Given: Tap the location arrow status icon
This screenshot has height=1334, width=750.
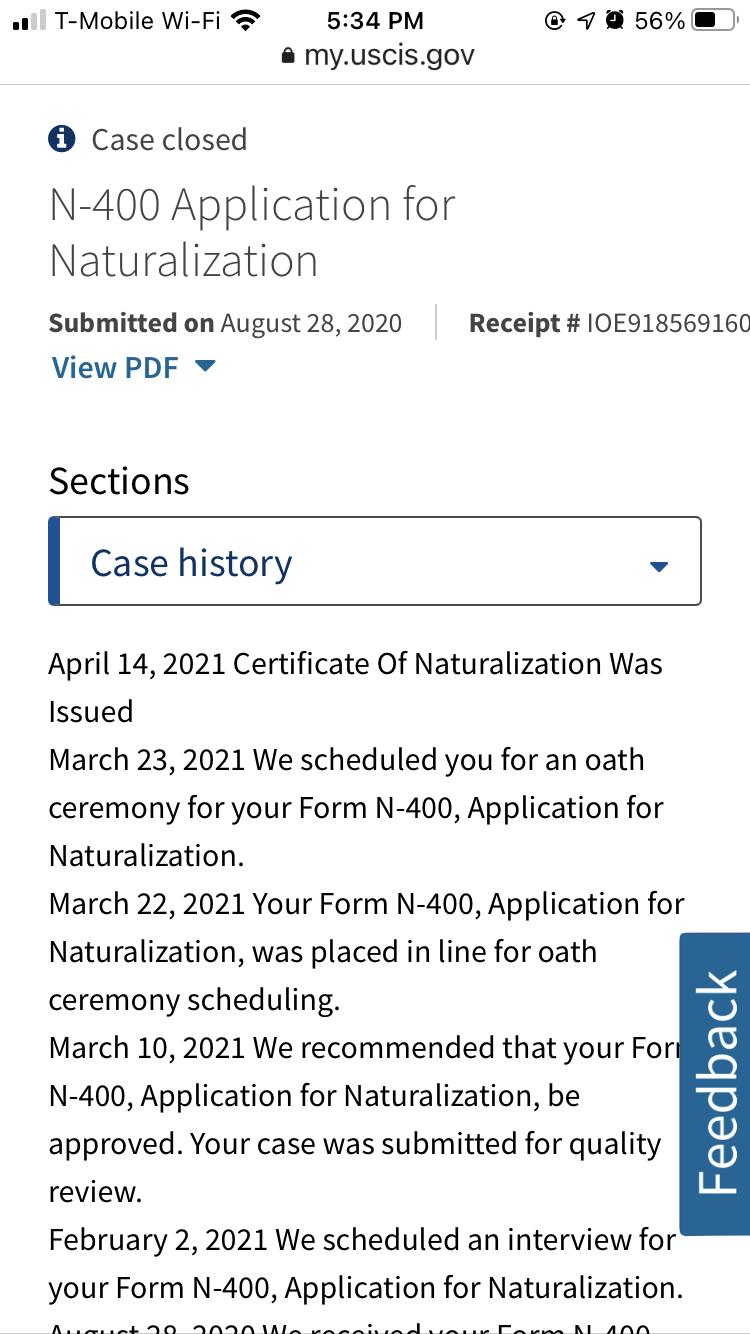Looking at the screenshot, I should [586, 20].
